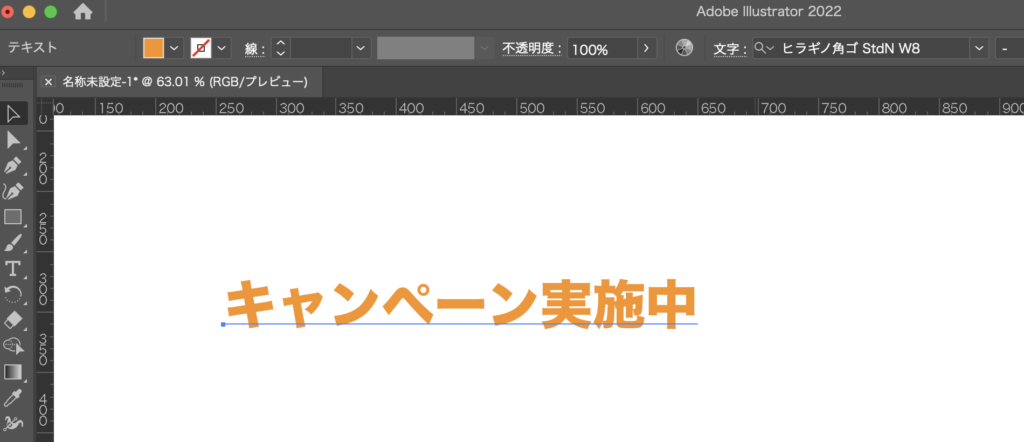Close the 名称未設定-1 document tab
This screenshot has width=1024, height=442.
coord(48,81)
